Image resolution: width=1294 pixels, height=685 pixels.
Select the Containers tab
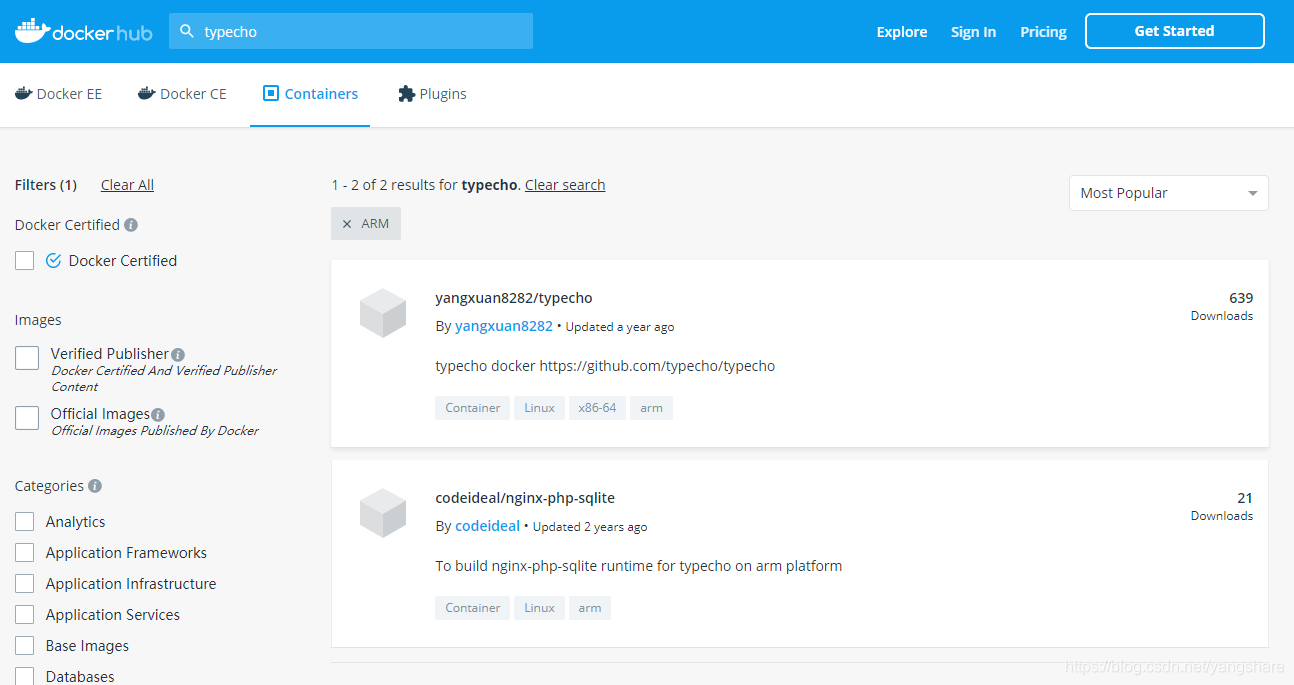(310, 94)
